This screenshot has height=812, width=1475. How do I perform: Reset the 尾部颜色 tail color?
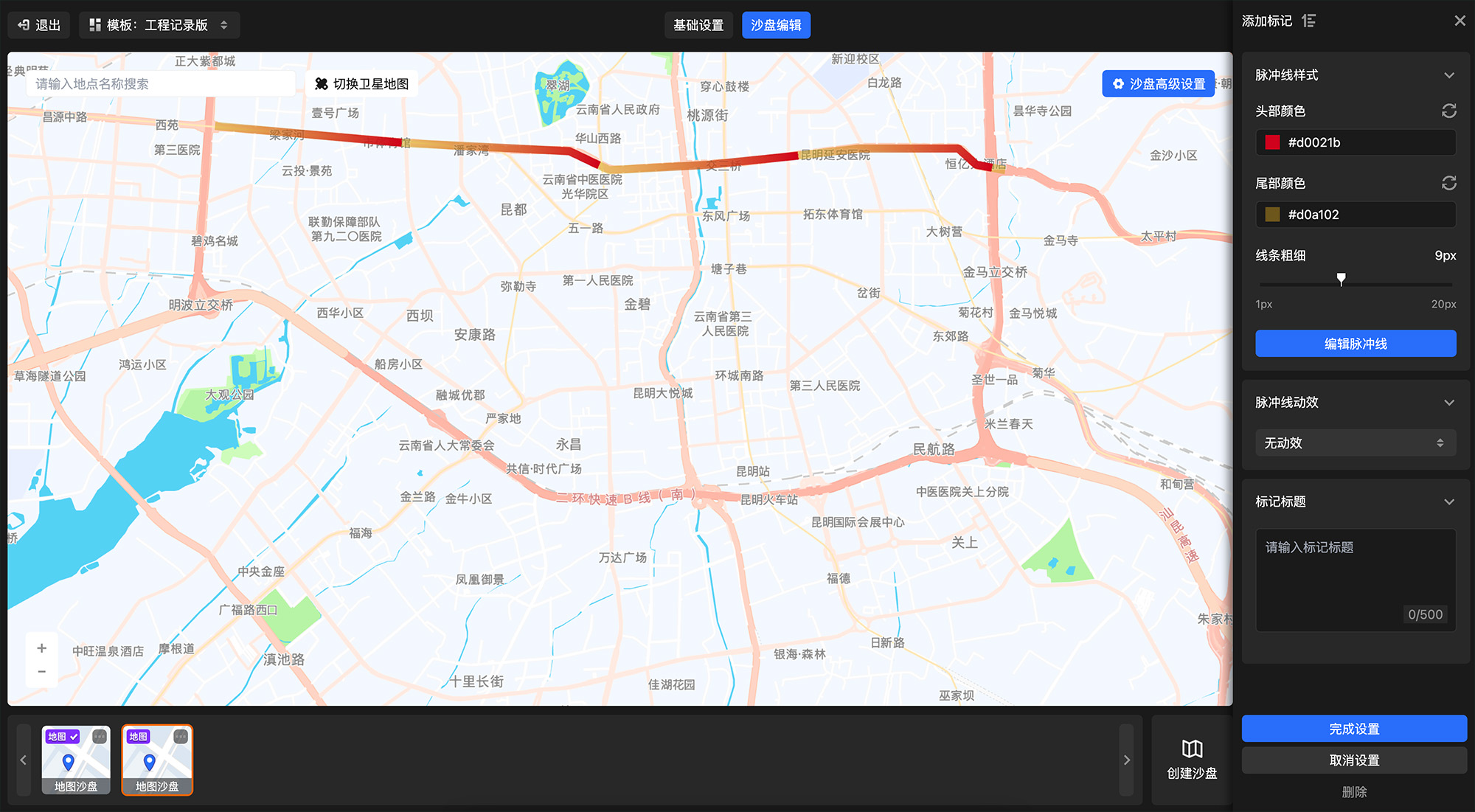(x=1448, y=183)
